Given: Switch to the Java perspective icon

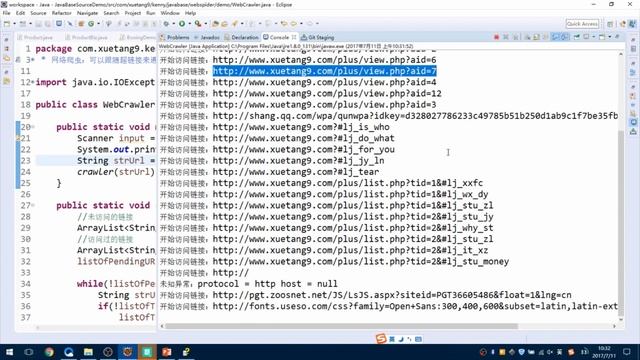Looking at the screenshot, I should coord(632,24).
